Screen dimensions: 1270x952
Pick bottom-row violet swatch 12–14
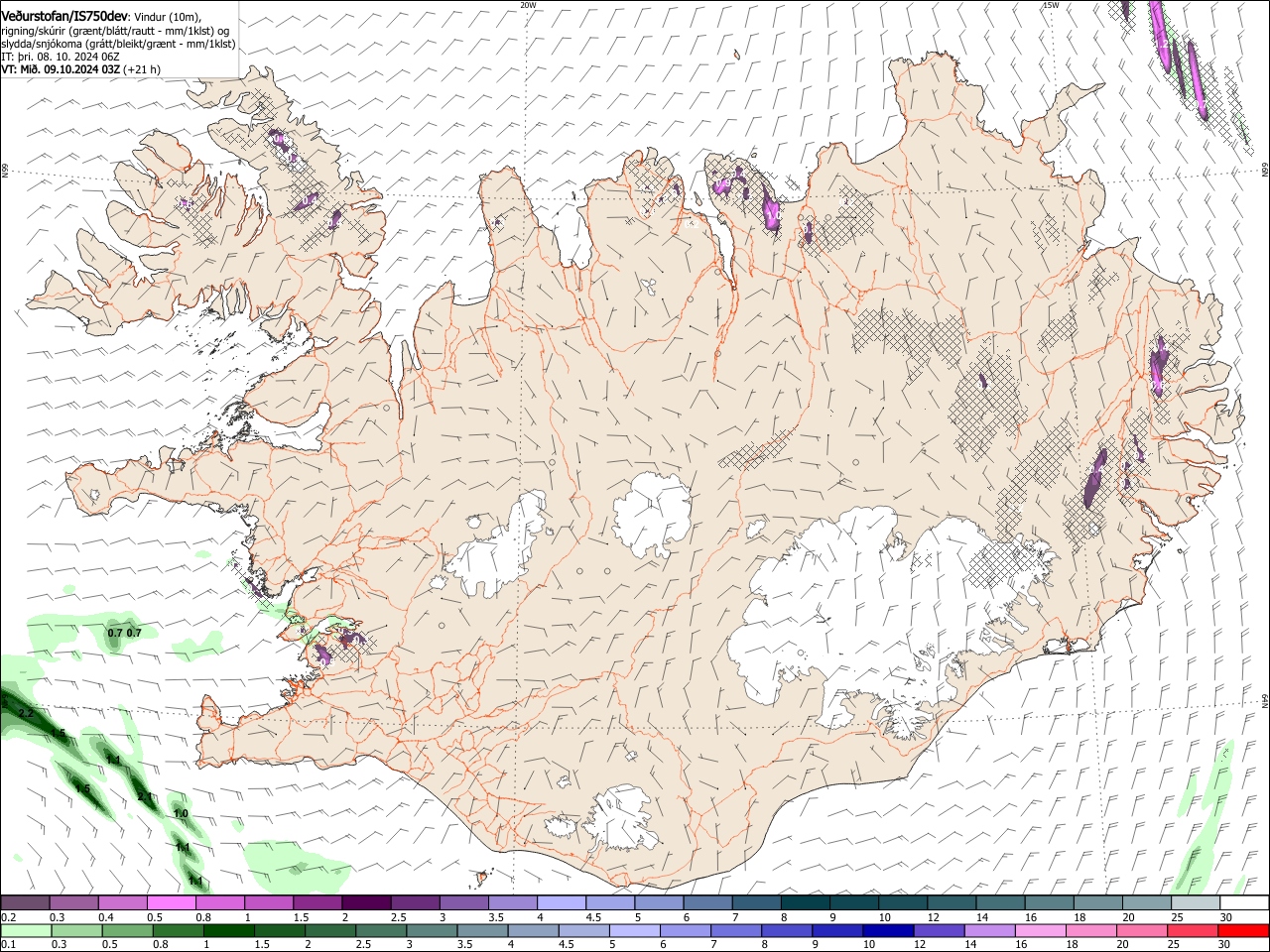[939, 931]
